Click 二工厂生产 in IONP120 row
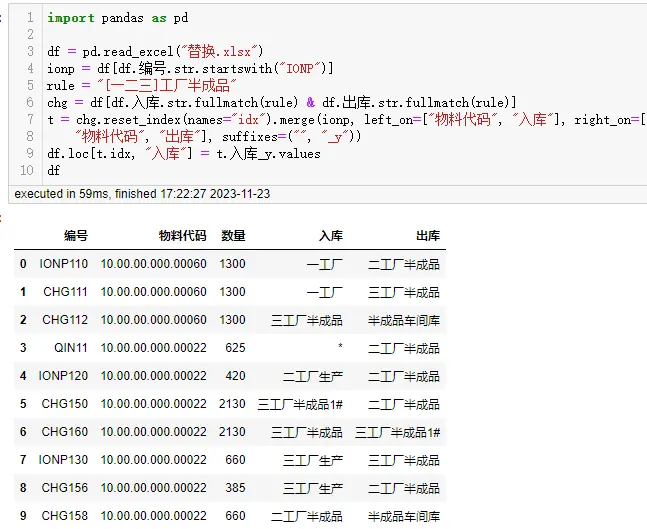This screenshot has height=529, width=647. click(313, 376)
